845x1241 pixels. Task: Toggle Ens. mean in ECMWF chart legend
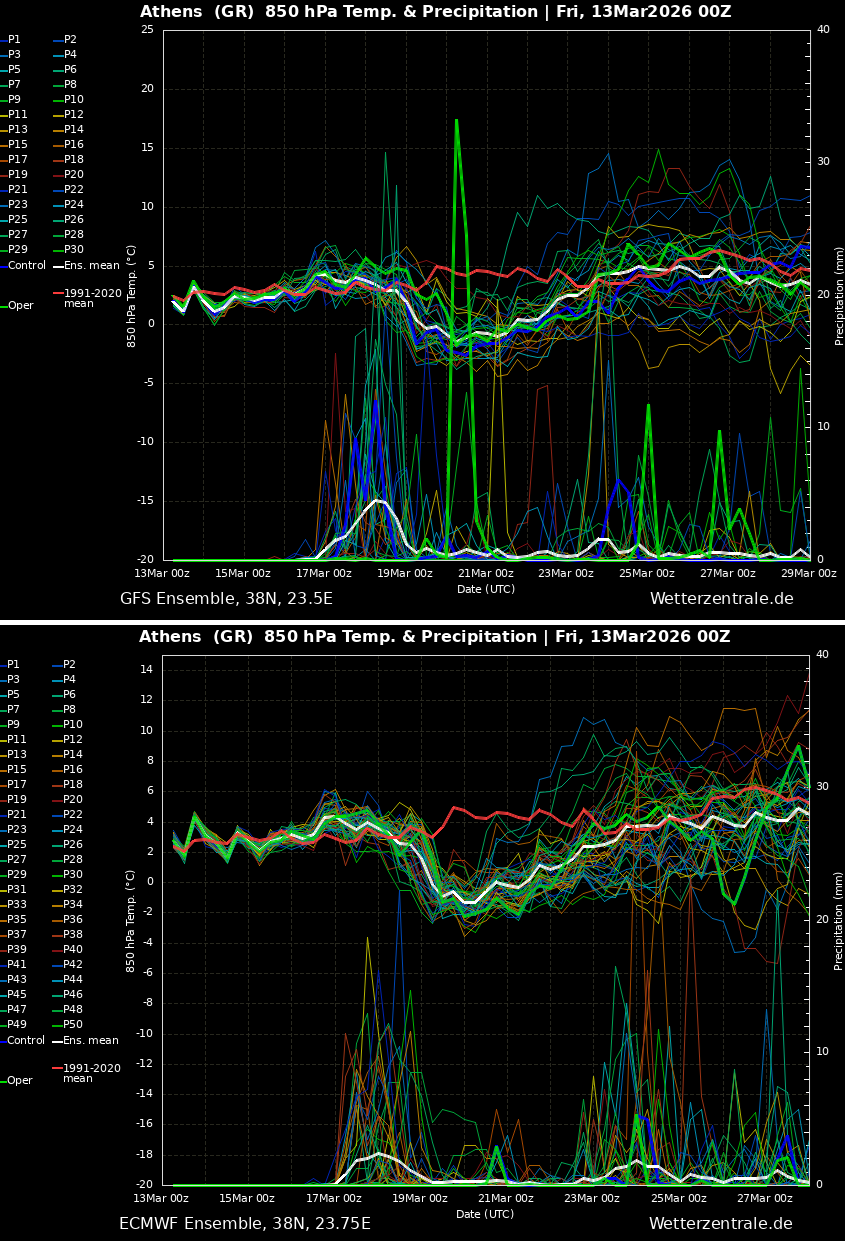click(90, 1041)
